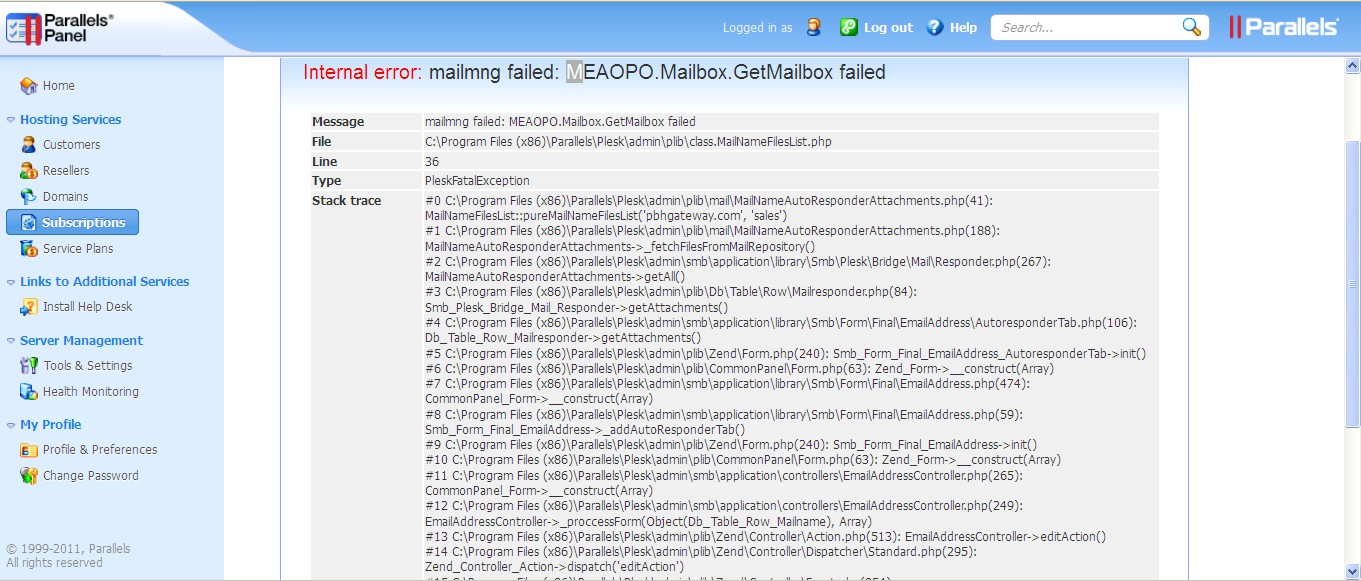
Task: Click the Customers person icon
Action: tap(28, 145)
